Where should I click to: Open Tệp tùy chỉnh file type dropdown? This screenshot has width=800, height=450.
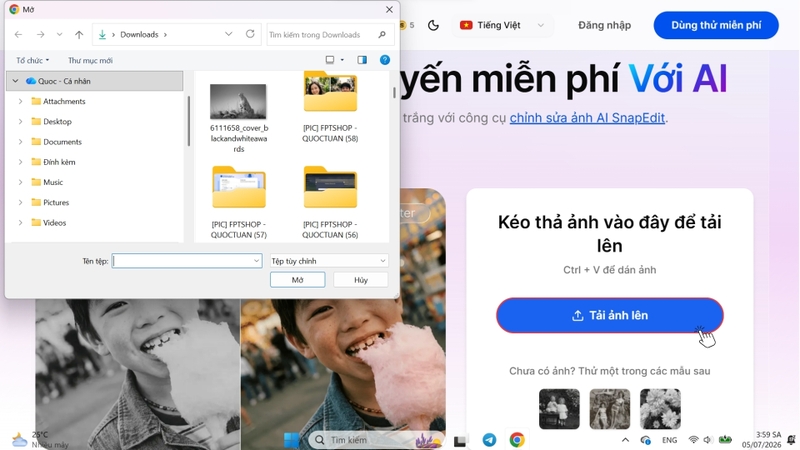[329, 261]
